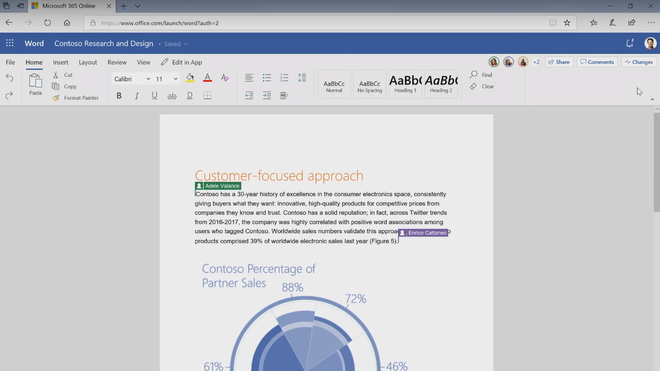Activate the Format Painter brush
Image resolution: width=660 pixels, height=371 pixels.
click(x=56, y=98)
